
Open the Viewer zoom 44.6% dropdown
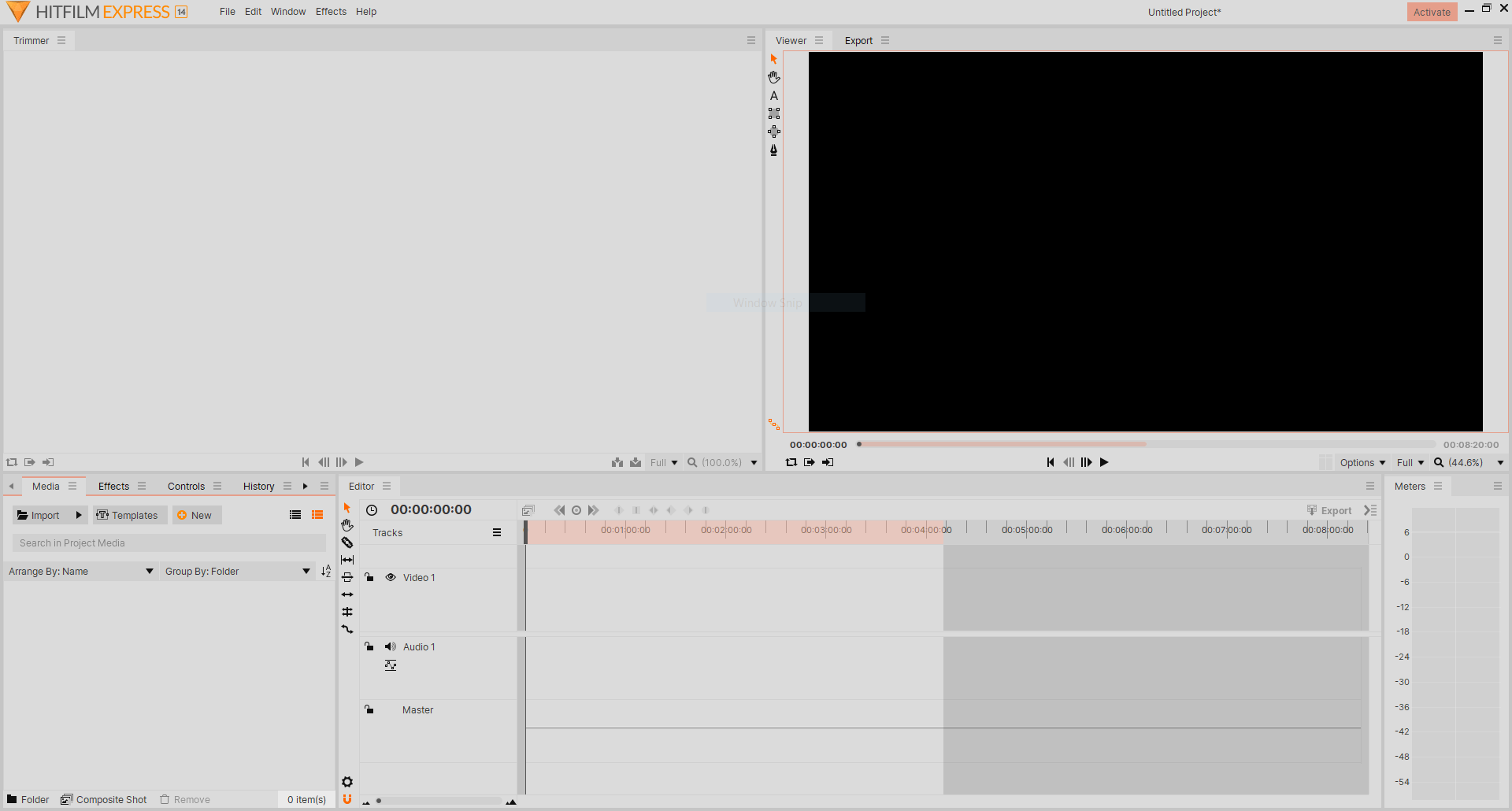[x=1469, y=462]
